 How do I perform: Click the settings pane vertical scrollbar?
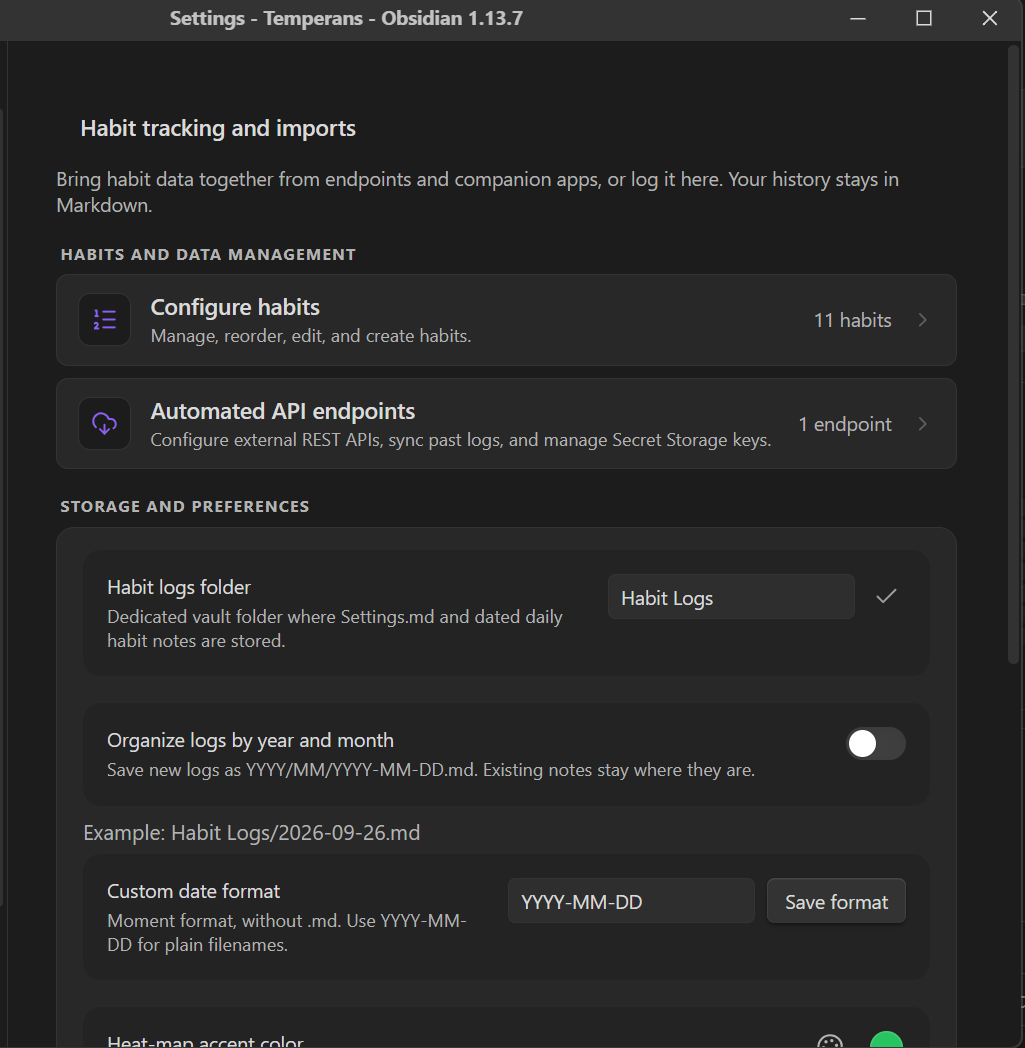pos(1014,354)
